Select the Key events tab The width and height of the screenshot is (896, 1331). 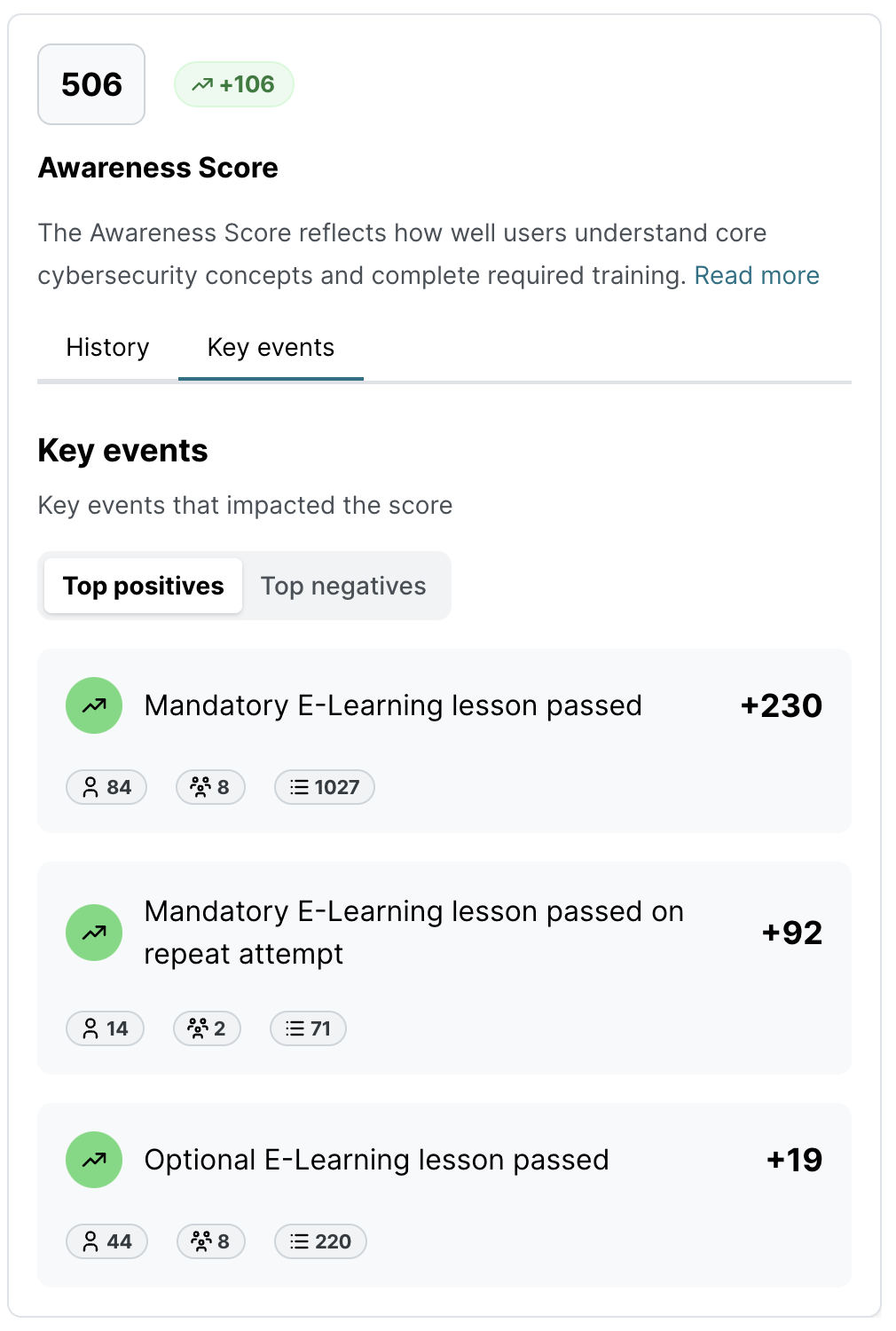(271, 348)
